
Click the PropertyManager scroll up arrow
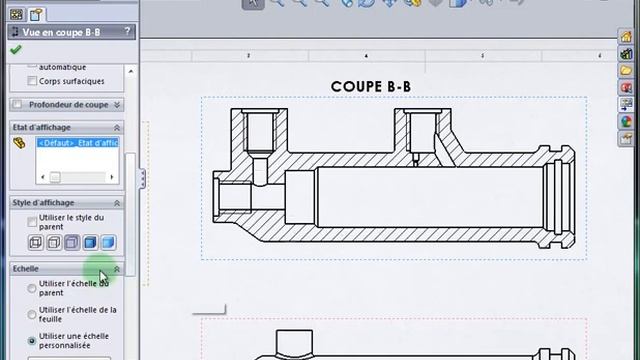click(x=131, y=71)
